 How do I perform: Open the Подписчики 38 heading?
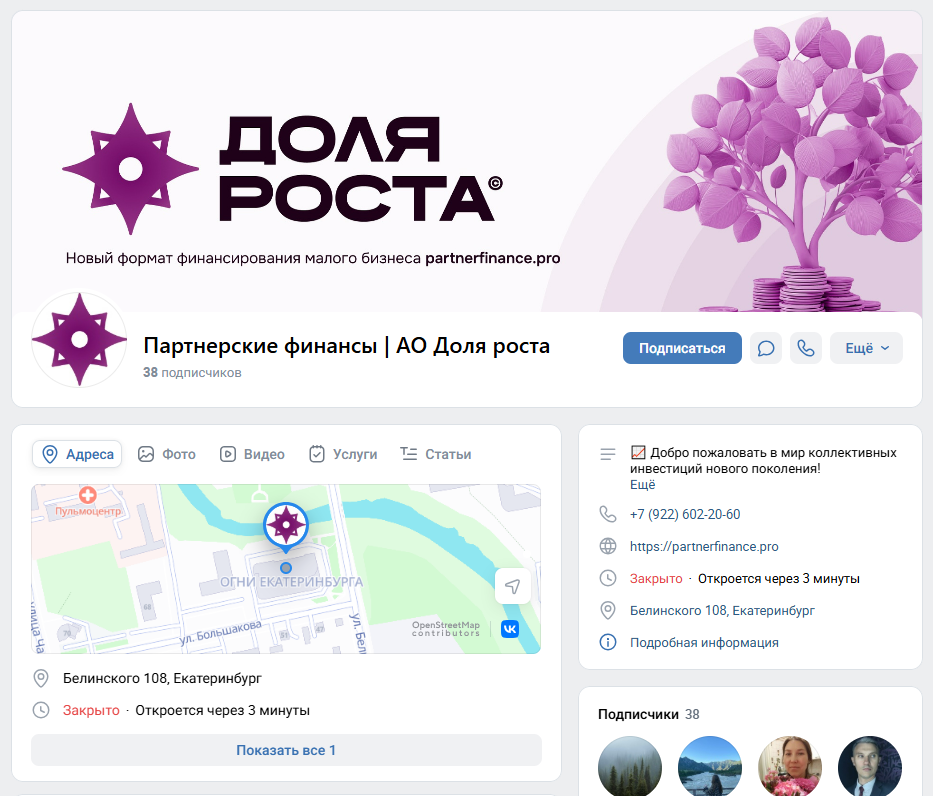point(649,714)
